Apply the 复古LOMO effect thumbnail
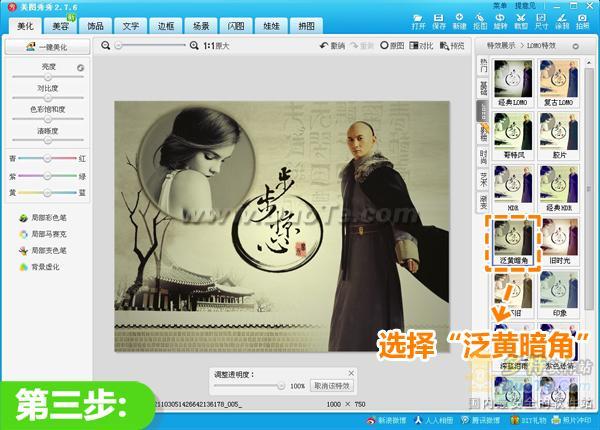The height and width of the screenshot is (430, 600). coord(559,83)
